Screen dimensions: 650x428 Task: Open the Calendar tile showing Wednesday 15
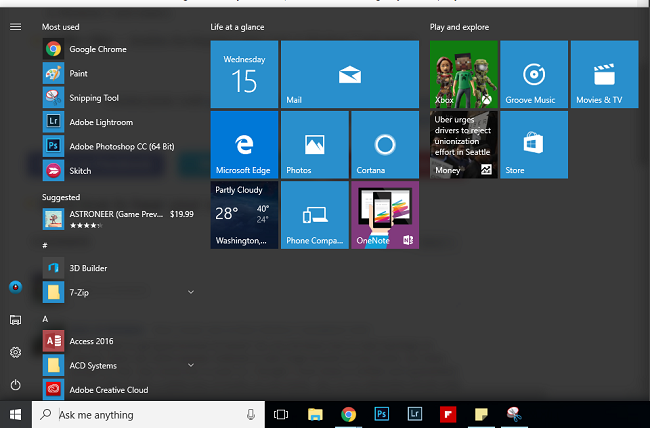tap(244, 74)
